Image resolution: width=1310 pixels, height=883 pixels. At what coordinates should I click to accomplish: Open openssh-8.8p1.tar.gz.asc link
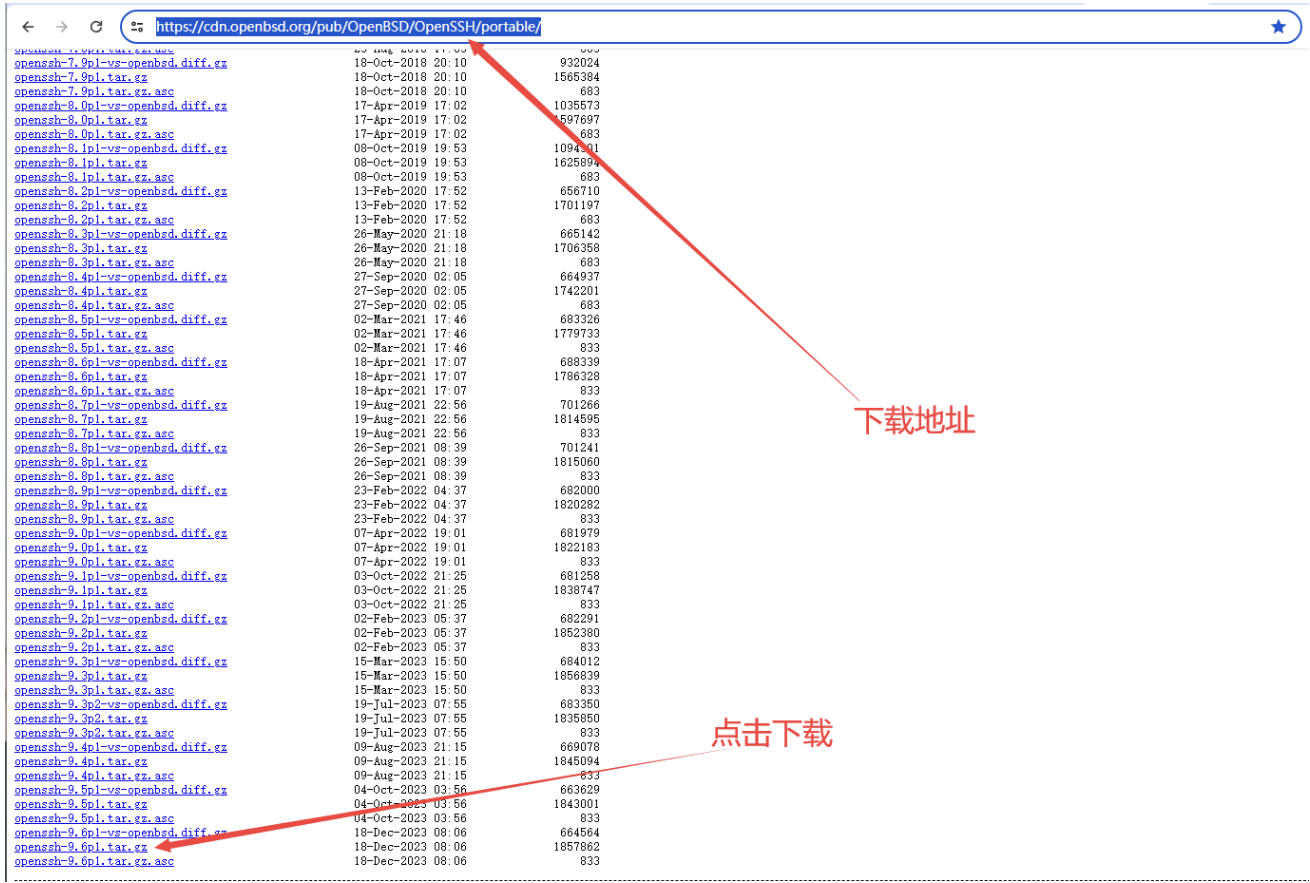pos(94,476)
